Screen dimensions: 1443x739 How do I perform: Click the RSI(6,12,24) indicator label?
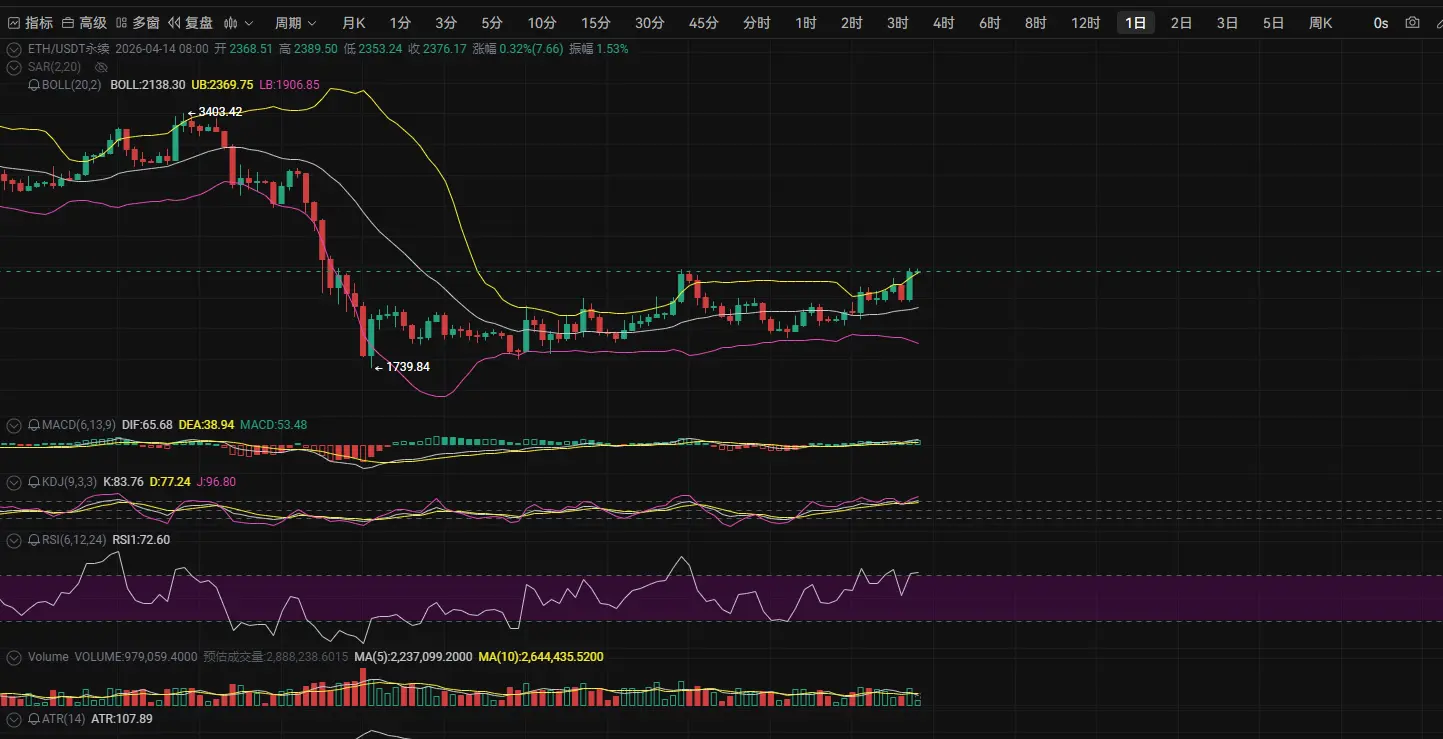(x=74, y=540)
